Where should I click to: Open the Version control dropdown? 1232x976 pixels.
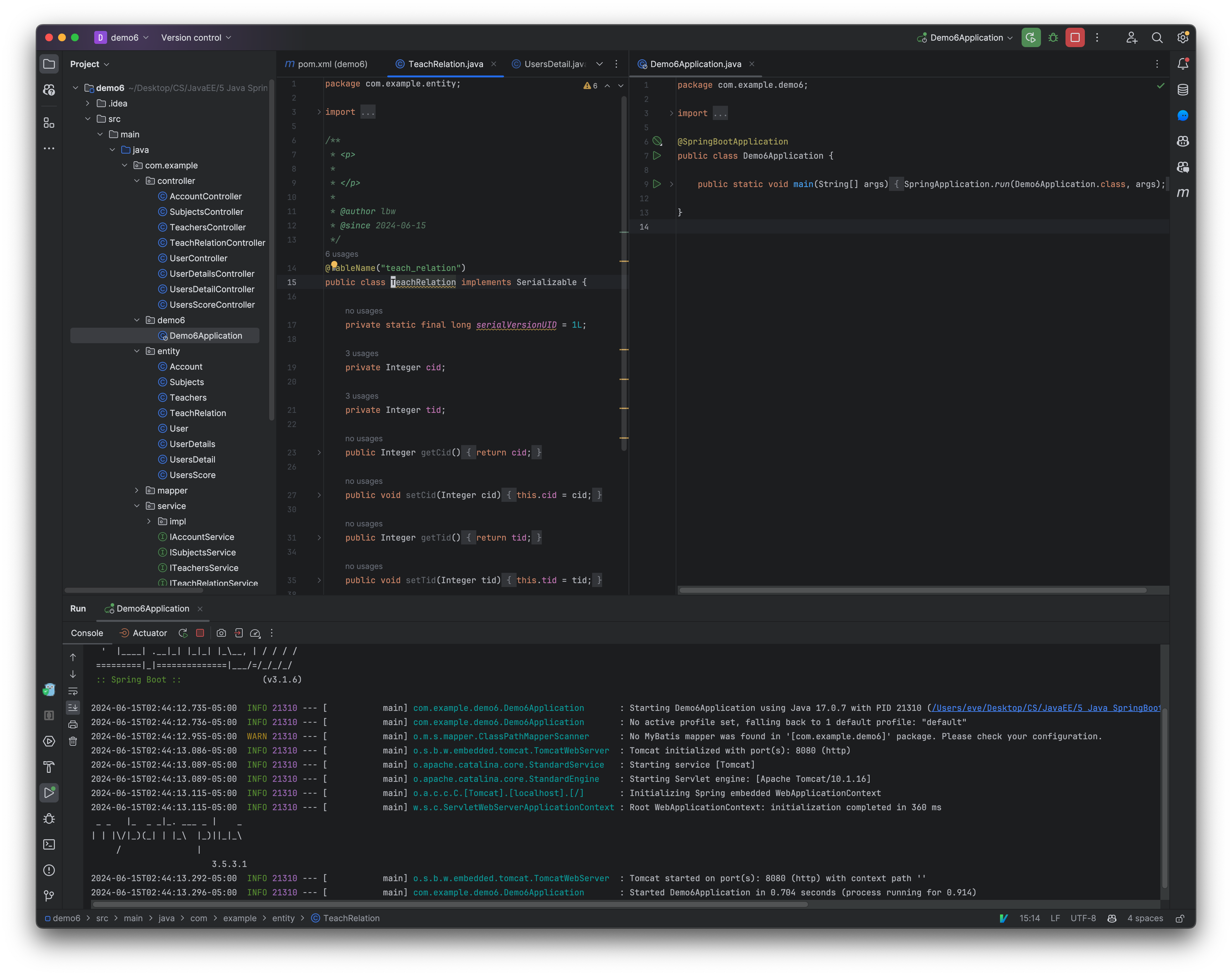click(x=196, y=38)
